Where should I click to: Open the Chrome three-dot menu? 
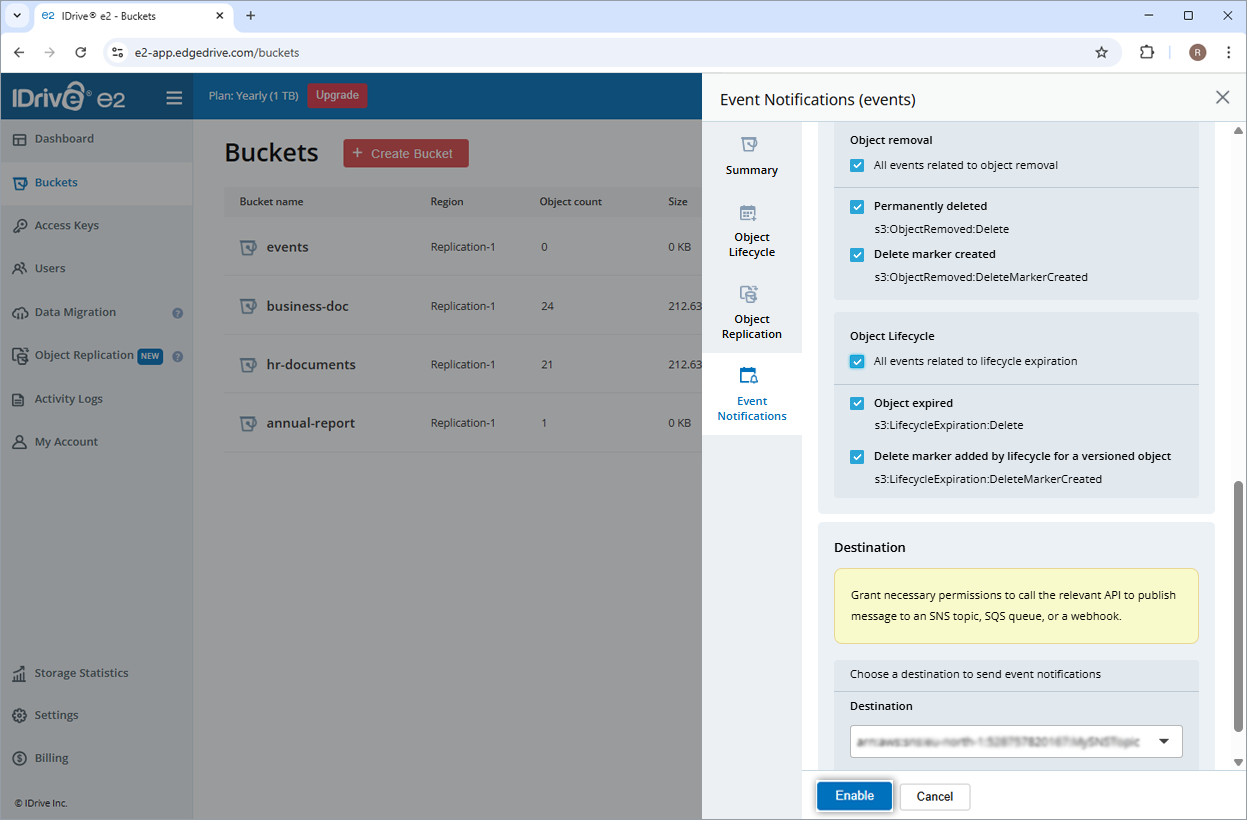pyautogui.click(x=1229, y=52)
